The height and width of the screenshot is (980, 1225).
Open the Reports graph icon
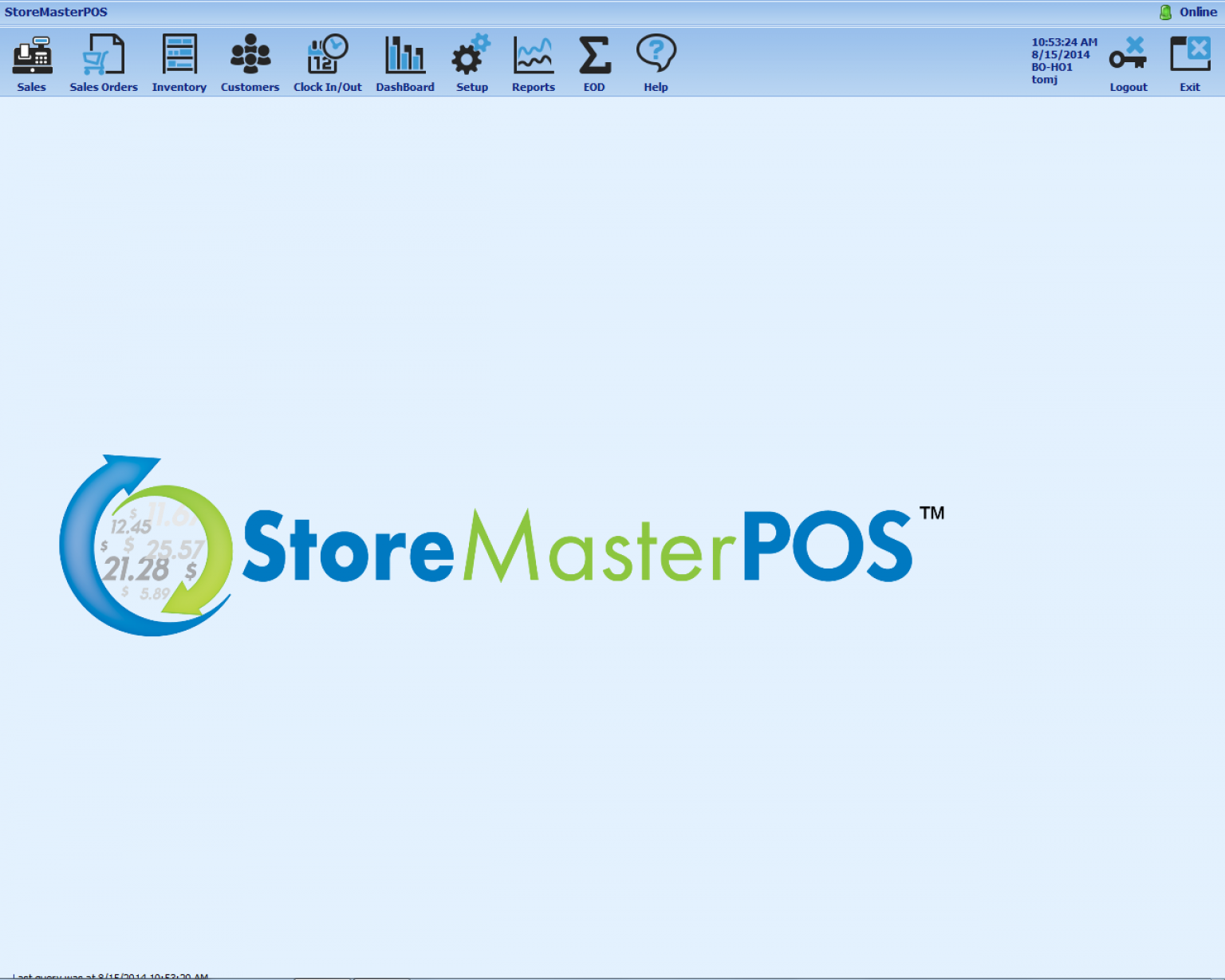533,53
